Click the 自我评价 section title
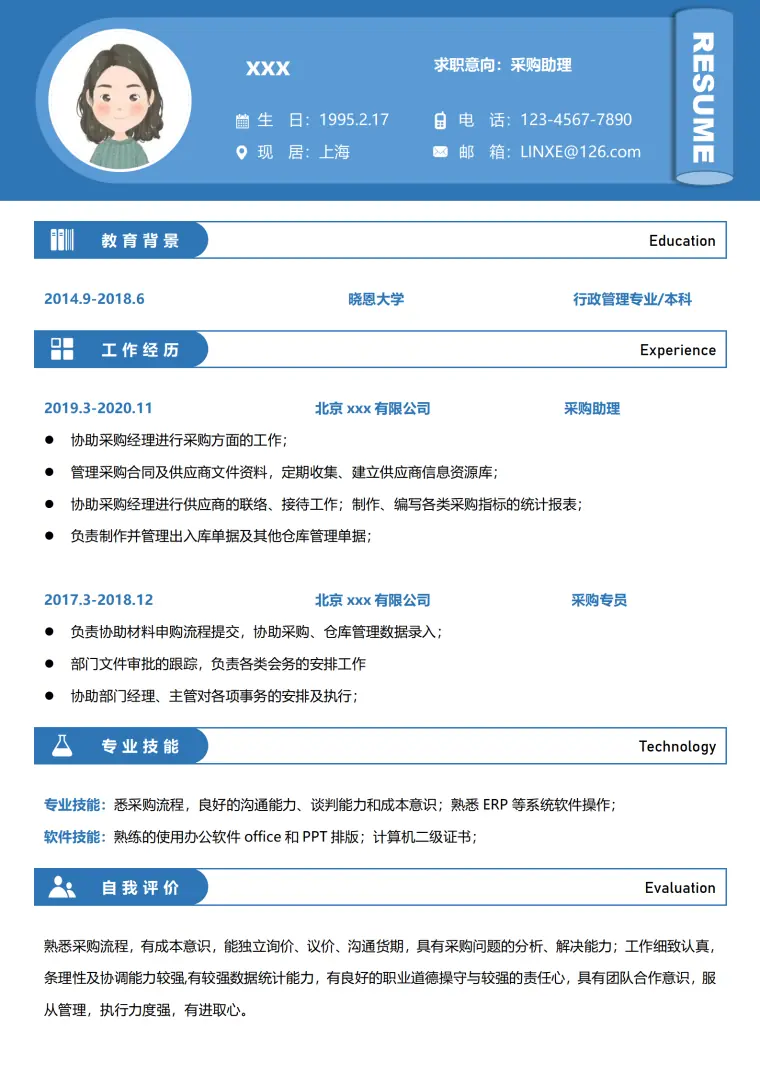 pos(141,888)
